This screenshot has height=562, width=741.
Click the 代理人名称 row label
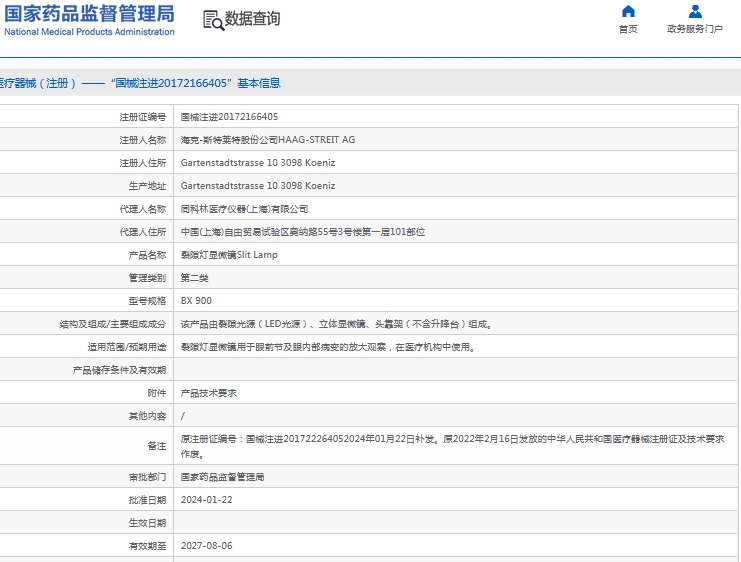coord(143,209)
